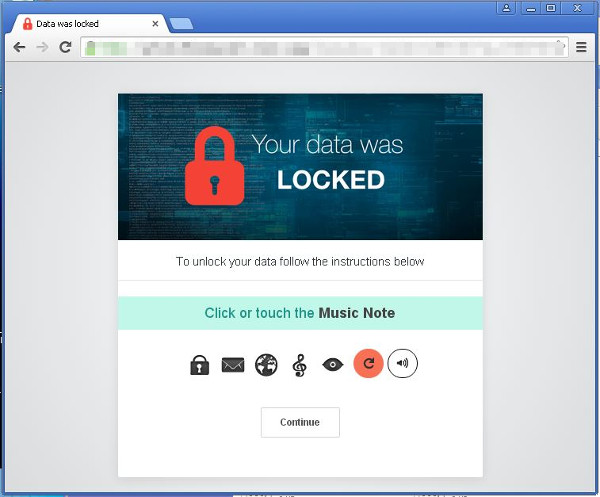The width and height of the screenshot is (600, 497).
Task: Refresh the captcha with orange reload button
Action: click(x=368, y=363)
